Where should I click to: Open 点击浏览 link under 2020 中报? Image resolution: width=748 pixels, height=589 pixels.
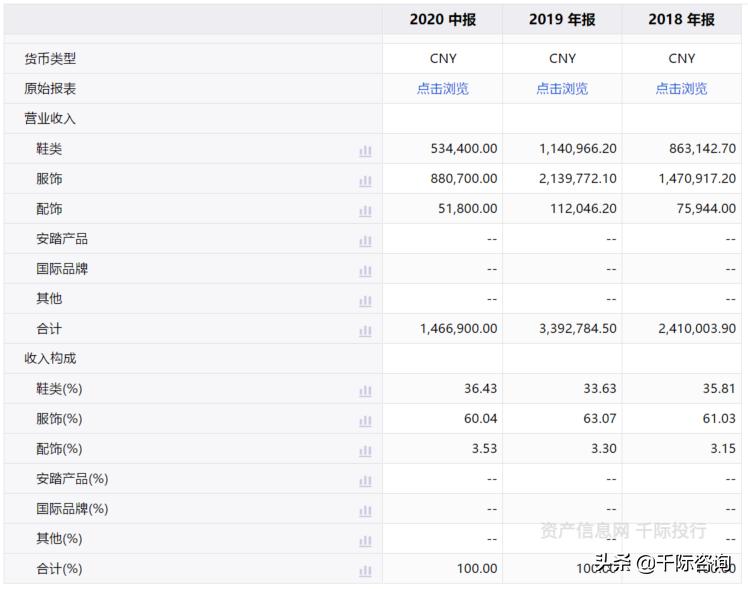pyautogui.click(x=443, y=89)
